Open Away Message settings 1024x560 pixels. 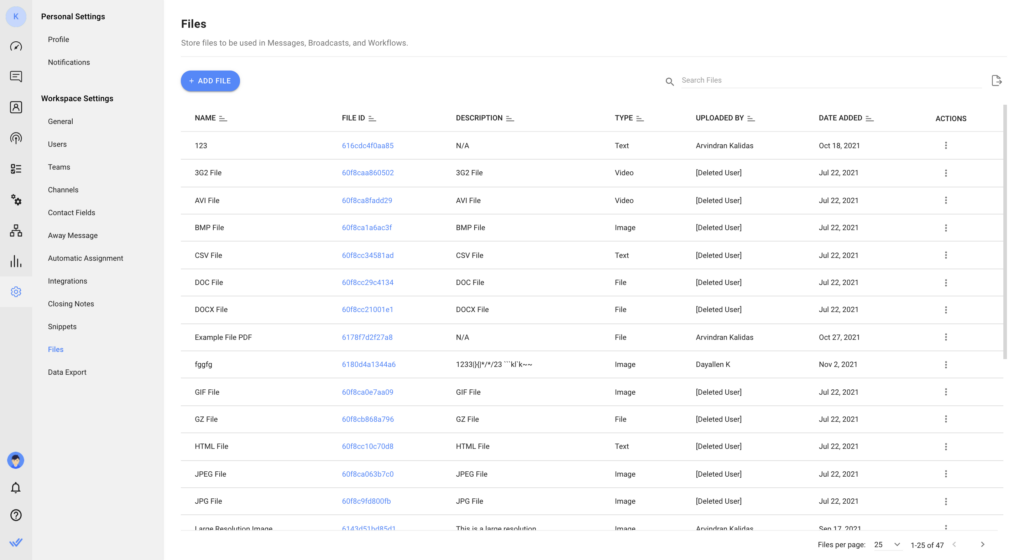[x=72, y=236]
